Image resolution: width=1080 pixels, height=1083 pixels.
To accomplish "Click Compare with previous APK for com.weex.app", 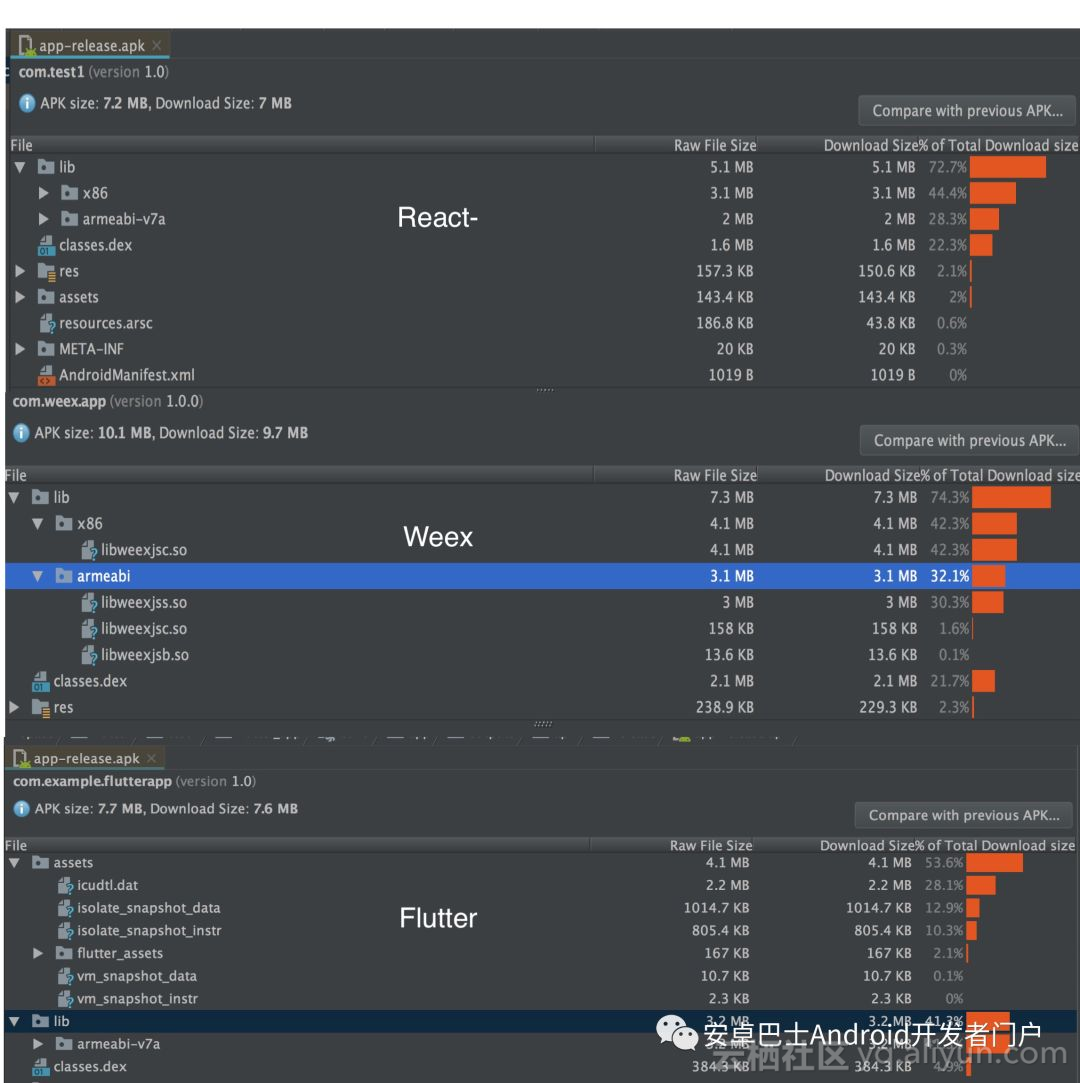I will click(x=970, y=441).
